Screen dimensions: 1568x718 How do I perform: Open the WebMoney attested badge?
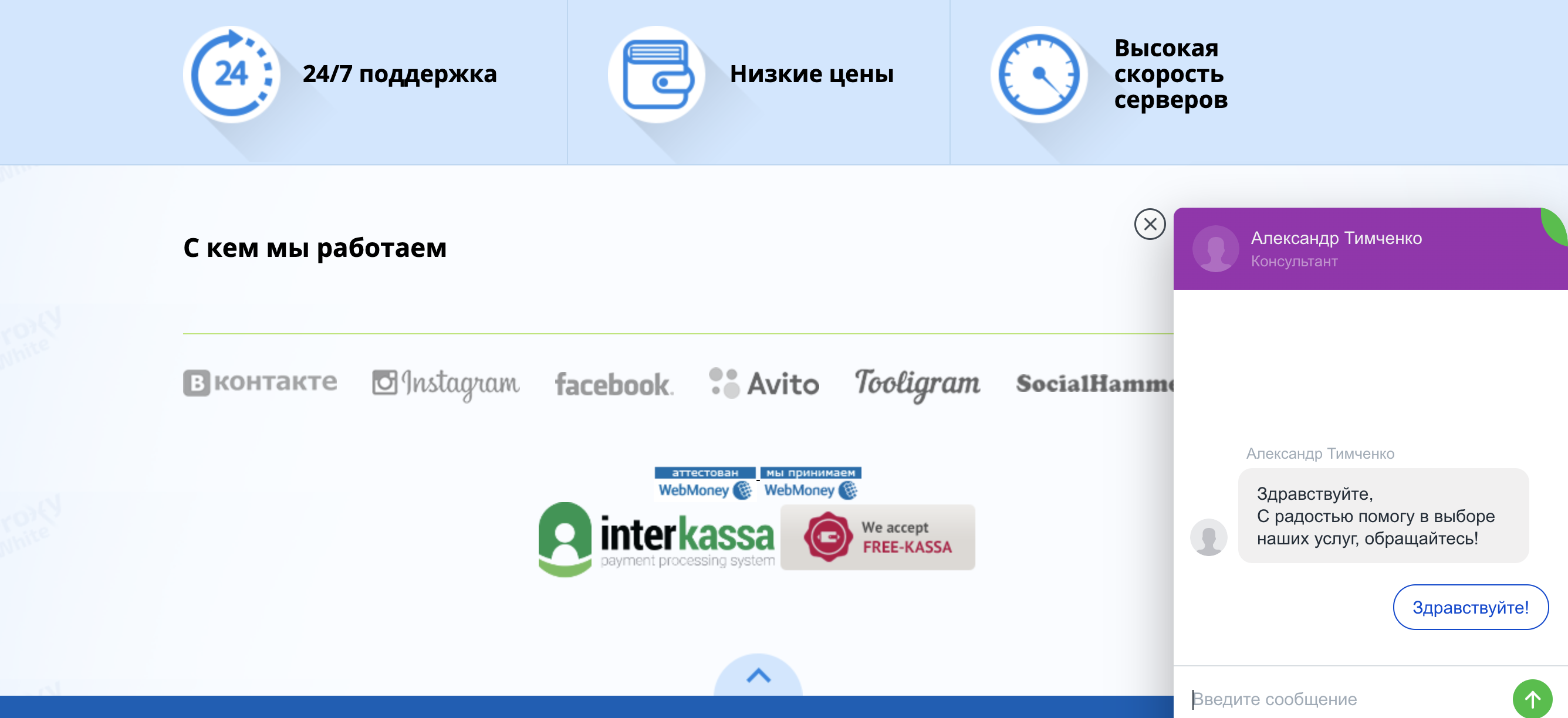pyautogui.click(x=705, y=483)
